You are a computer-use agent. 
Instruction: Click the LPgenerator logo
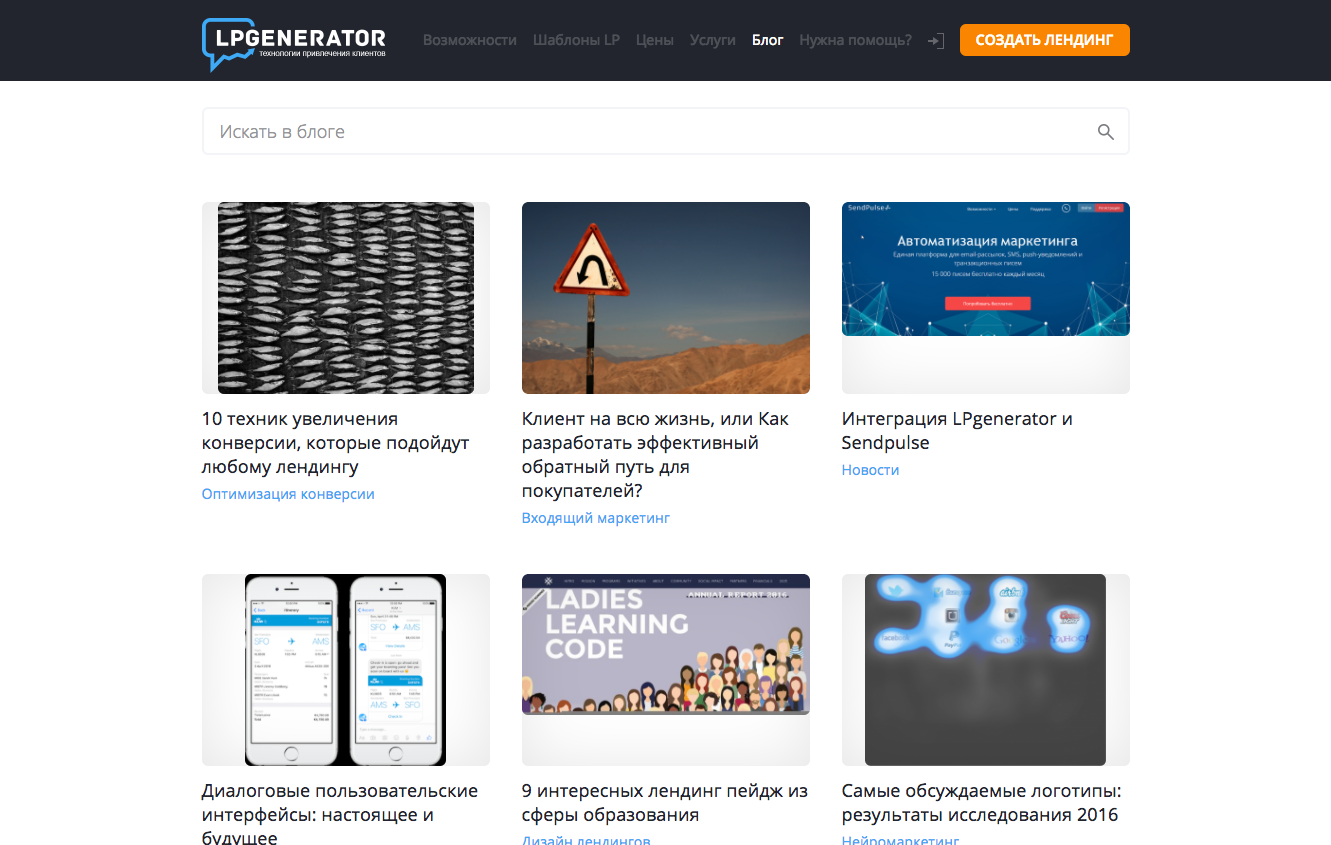[293, 44]
